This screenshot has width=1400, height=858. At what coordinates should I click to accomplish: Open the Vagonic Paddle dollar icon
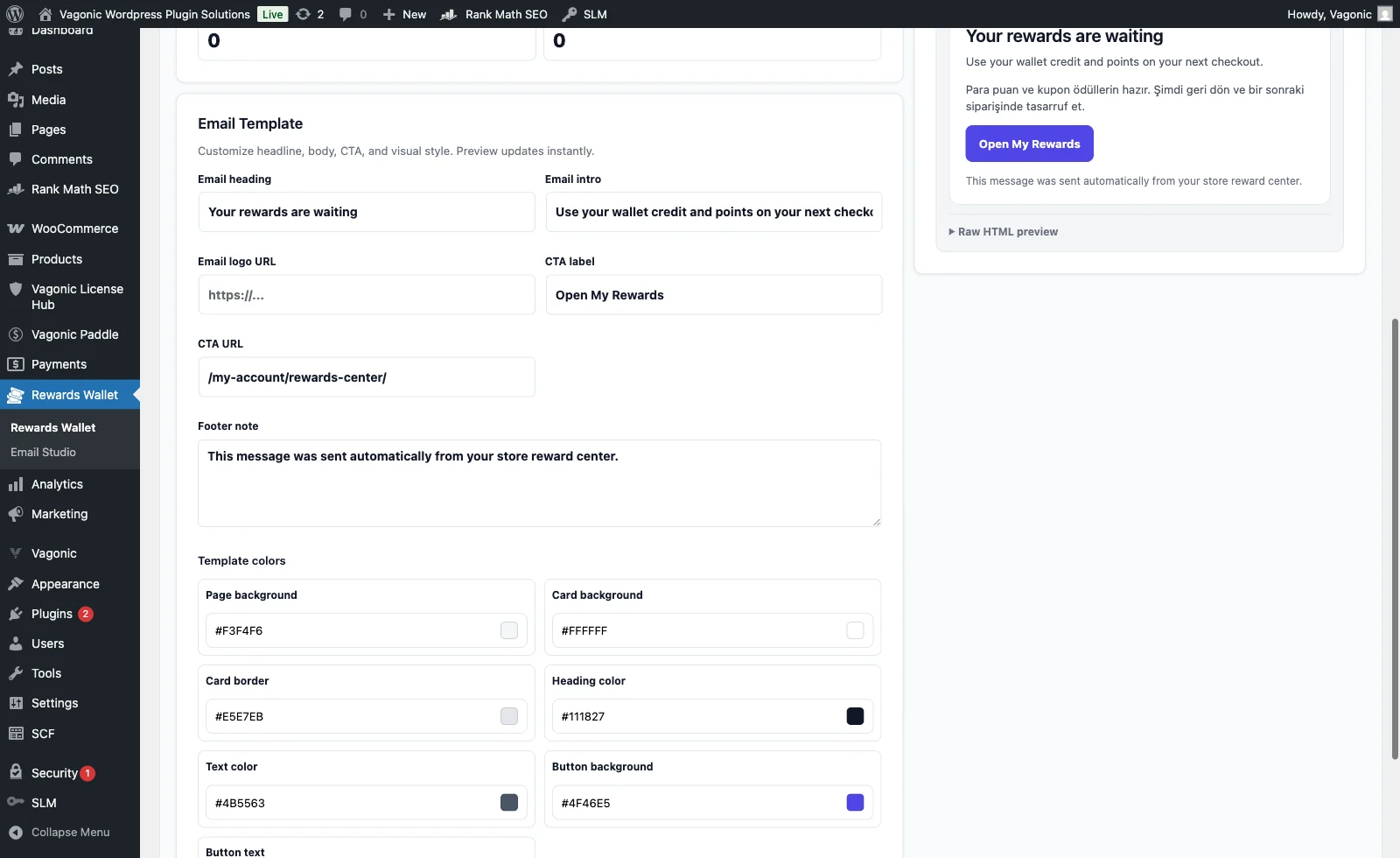[16, 334]
